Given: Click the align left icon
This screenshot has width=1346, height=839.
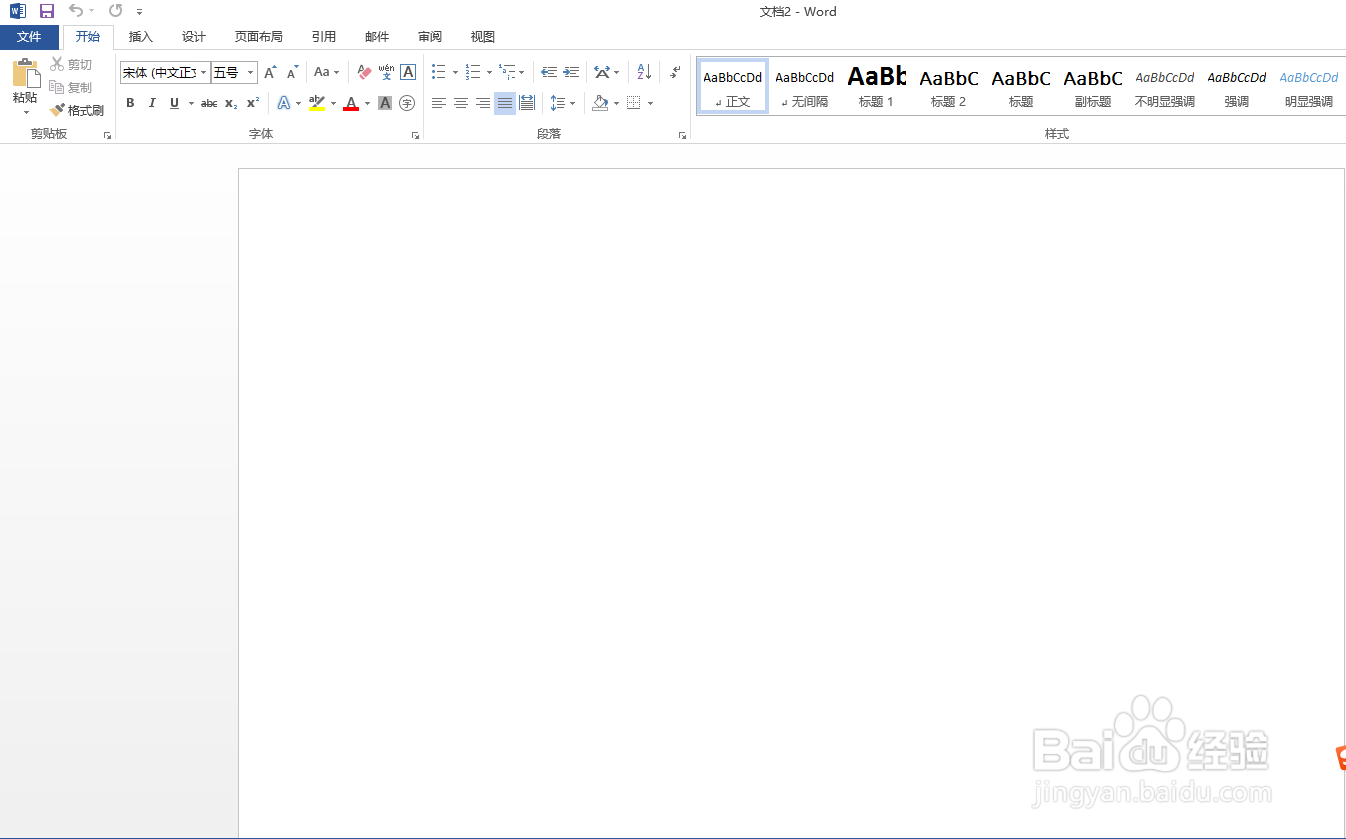Looking at the screenshot, I should 439,103.
